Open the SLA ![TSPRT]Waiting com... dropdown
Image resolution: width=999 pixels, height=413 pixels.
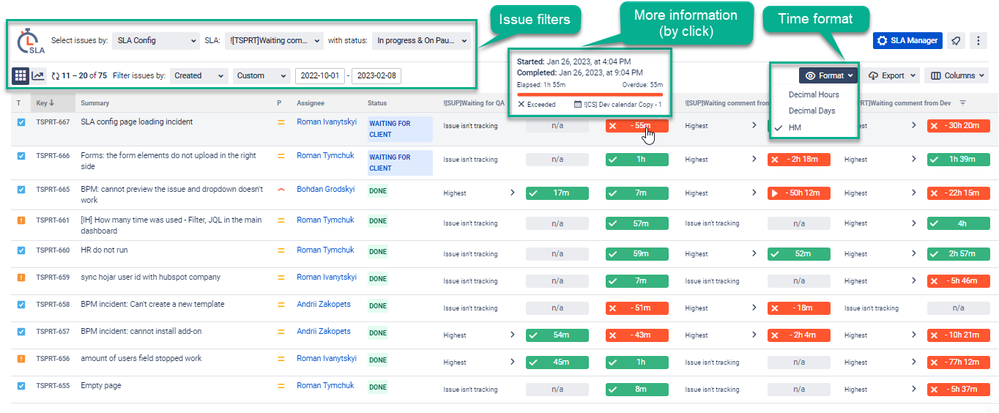tap(274, 41)
